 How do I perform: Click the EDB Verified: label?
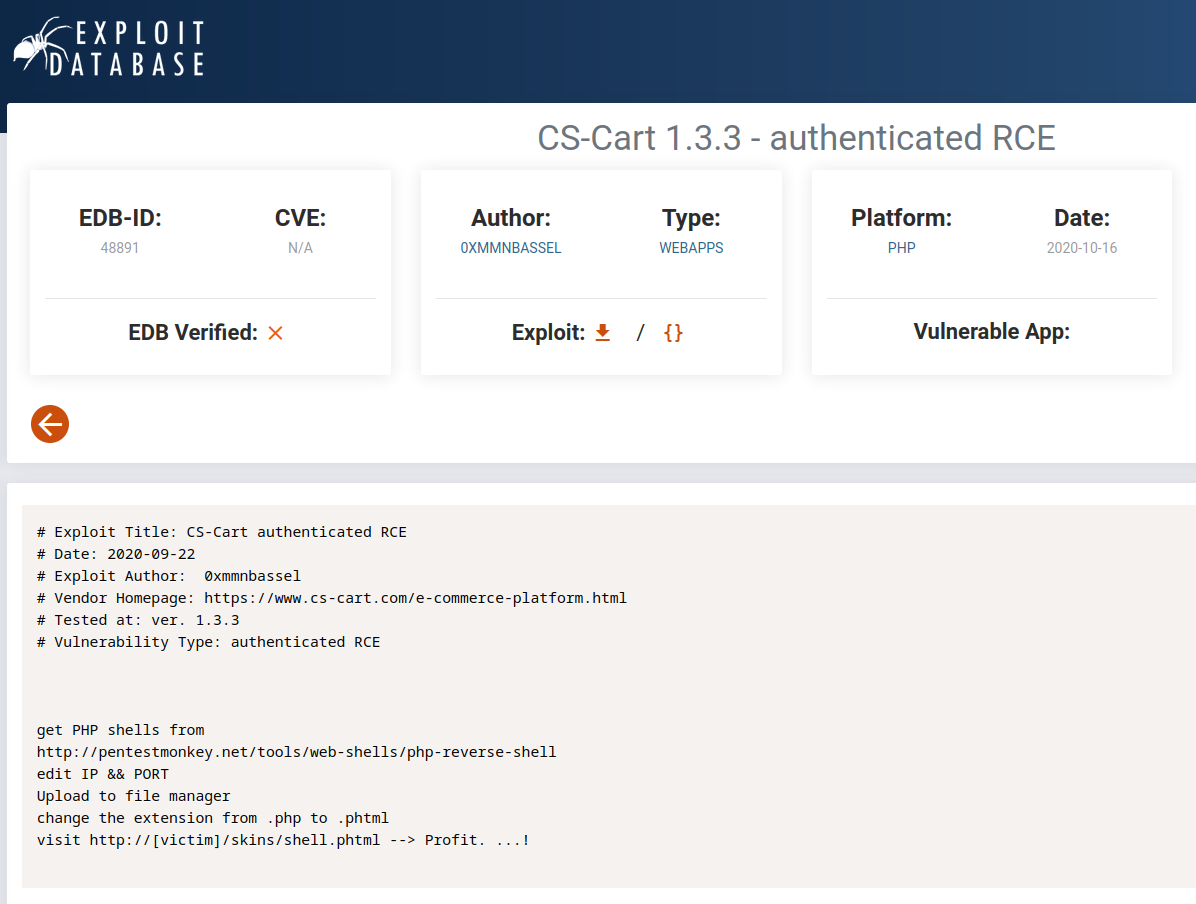pos(193,333)
